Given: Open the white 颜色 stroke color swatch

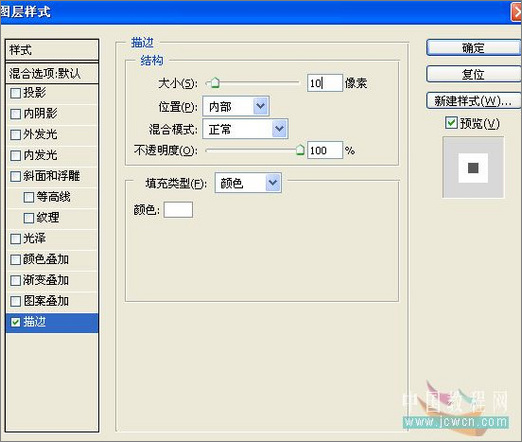Looking at the screenshot, I should coord(178,210).
